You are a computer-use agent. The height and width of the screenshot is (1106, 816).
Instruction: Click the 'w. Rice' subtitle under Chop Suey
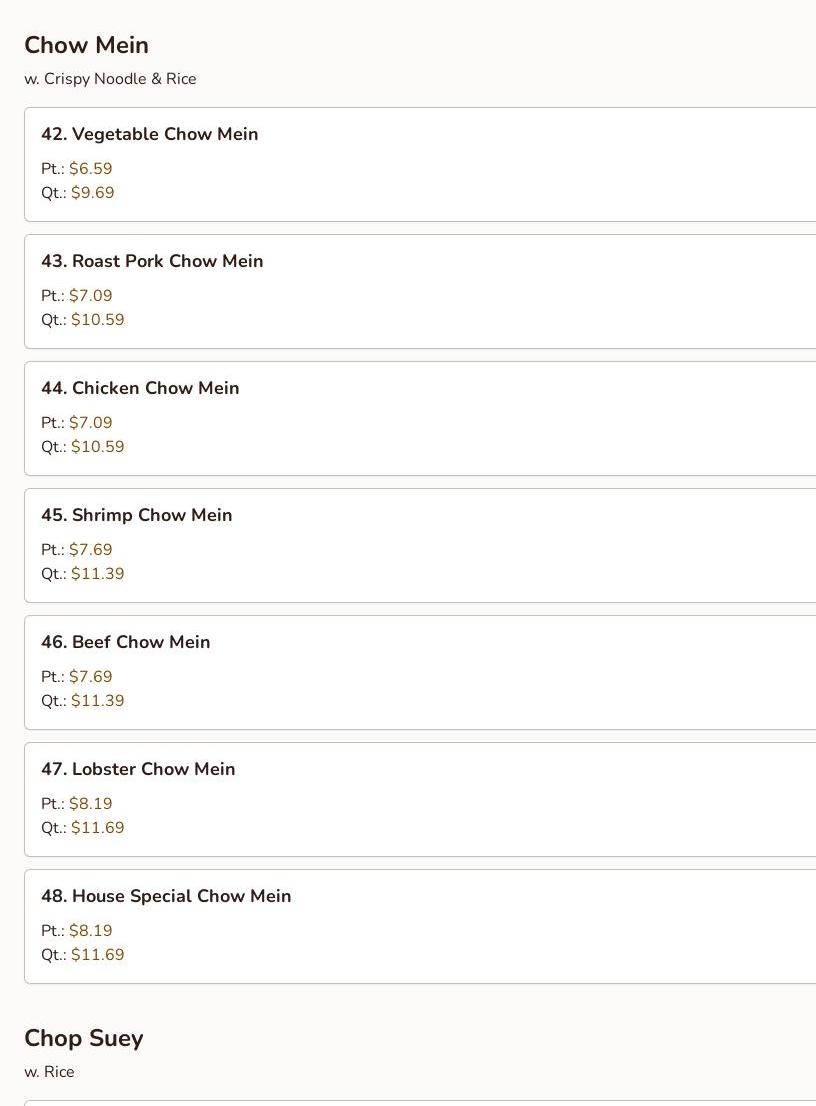point(49,1071)
